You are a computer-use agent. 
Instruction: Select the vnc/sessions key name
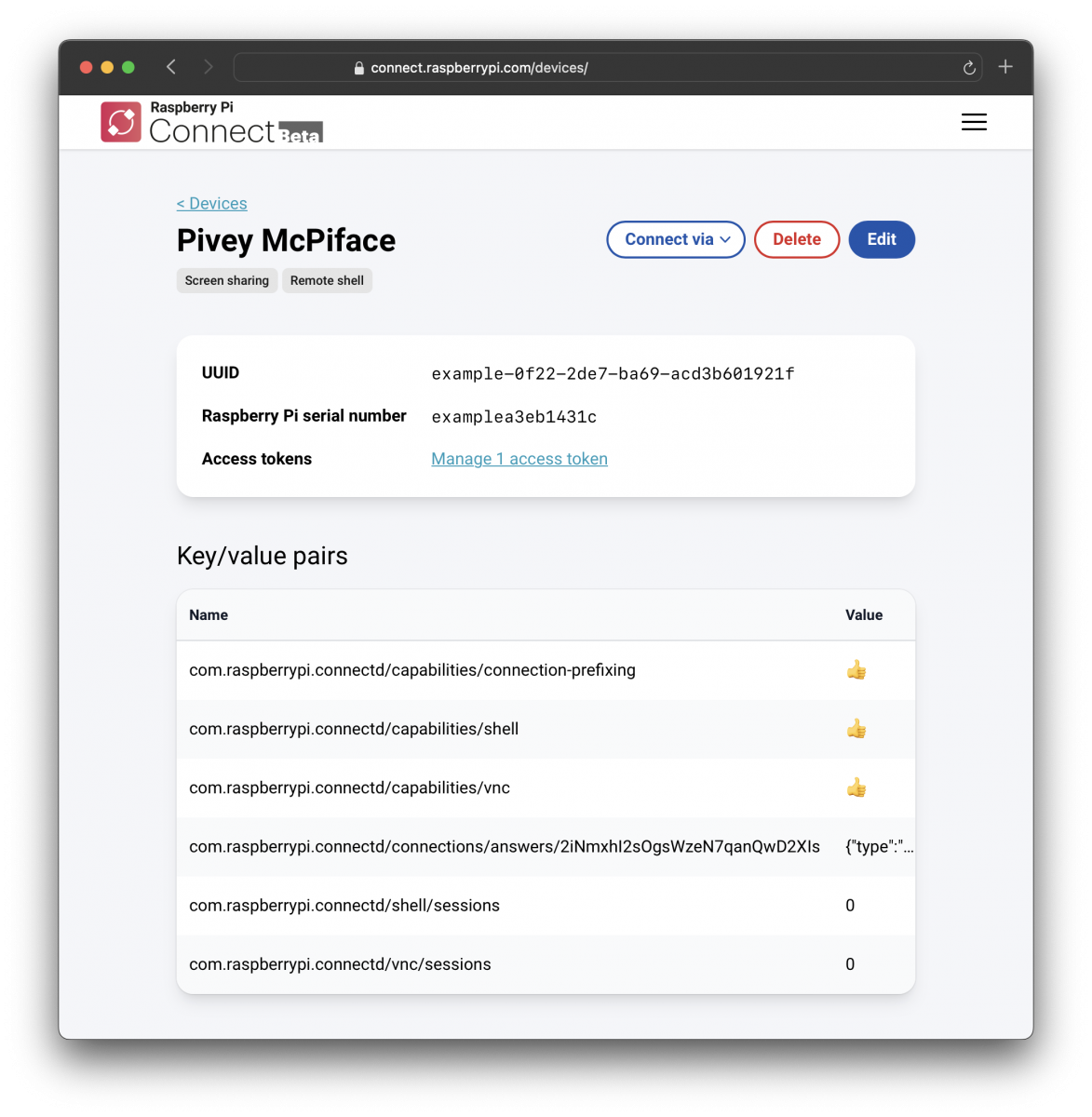point(340,964)
